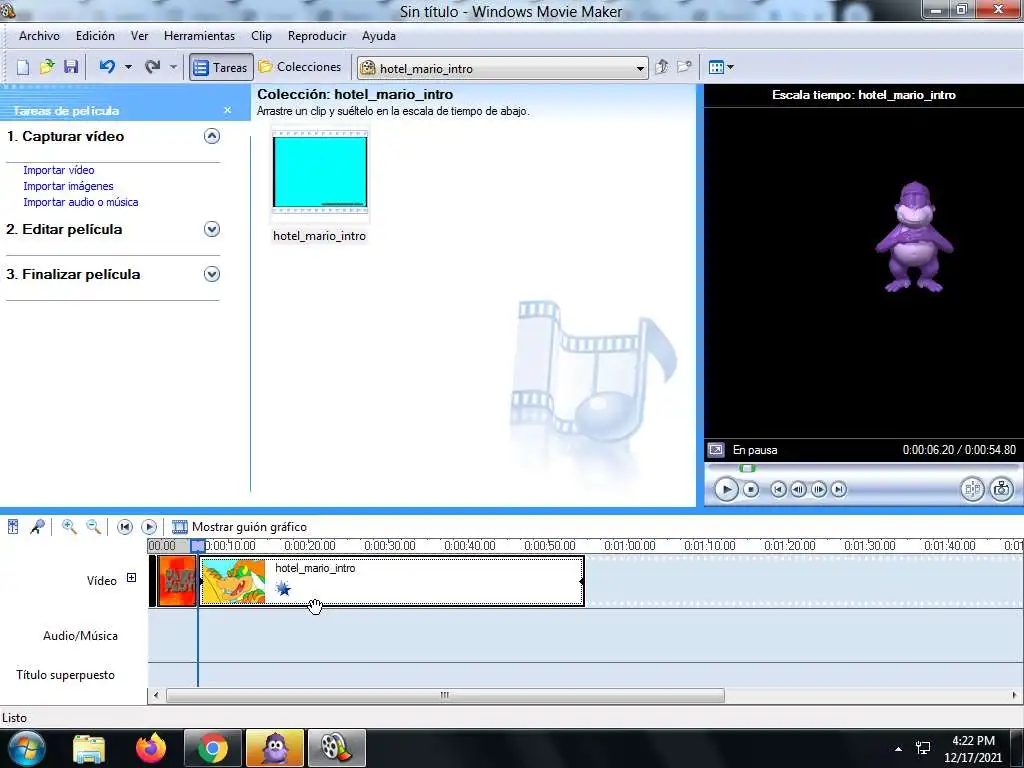Click the Back (previous clip) button

tap(778, 489)
